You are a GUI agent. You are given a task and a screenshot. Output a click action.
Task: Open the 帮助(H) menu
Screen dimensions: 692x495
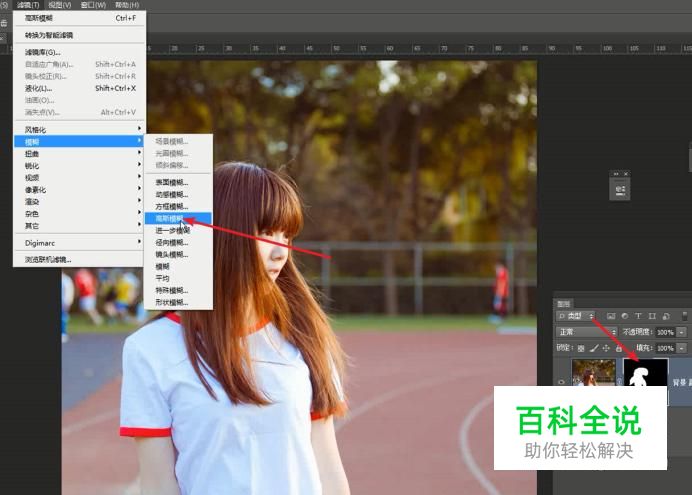pos(127,5)
